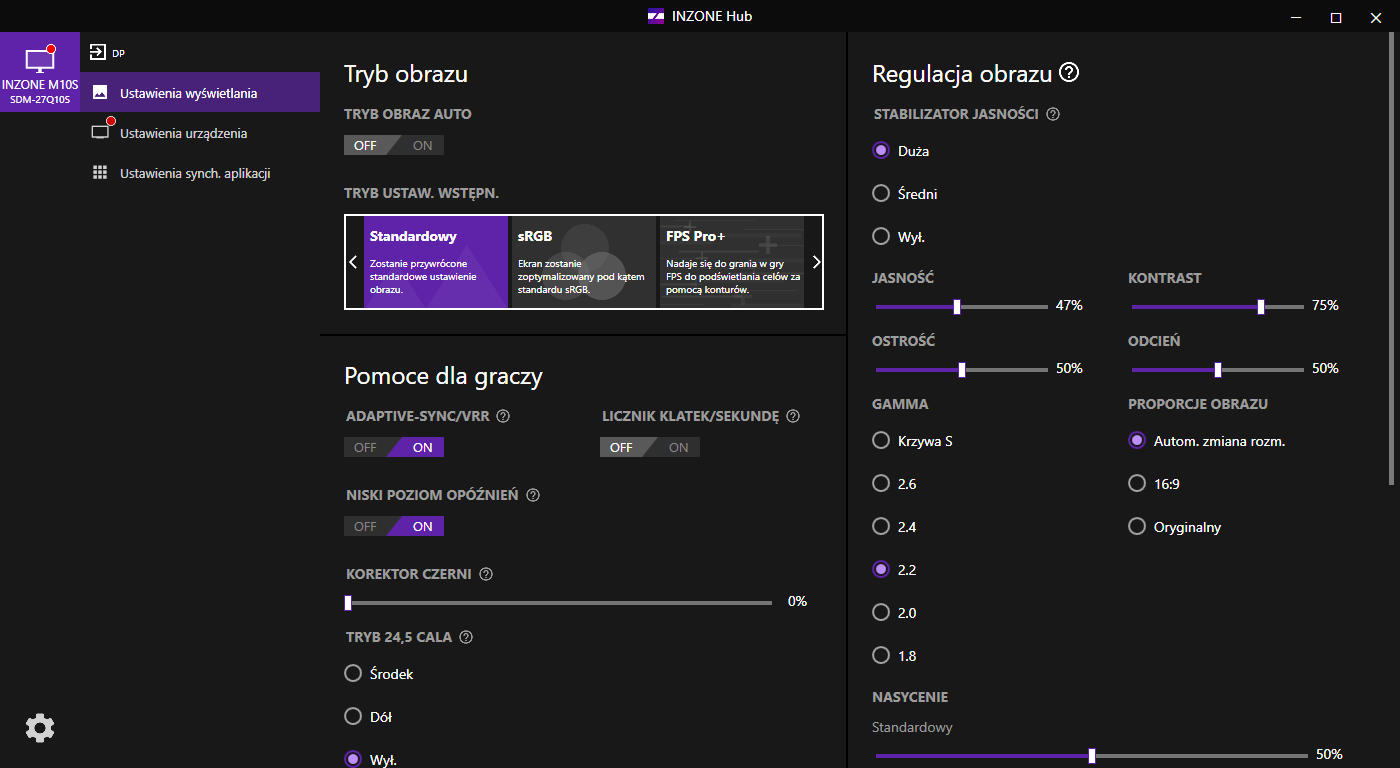Click the Korektor czerni slider handle

(x=348, y=603)
